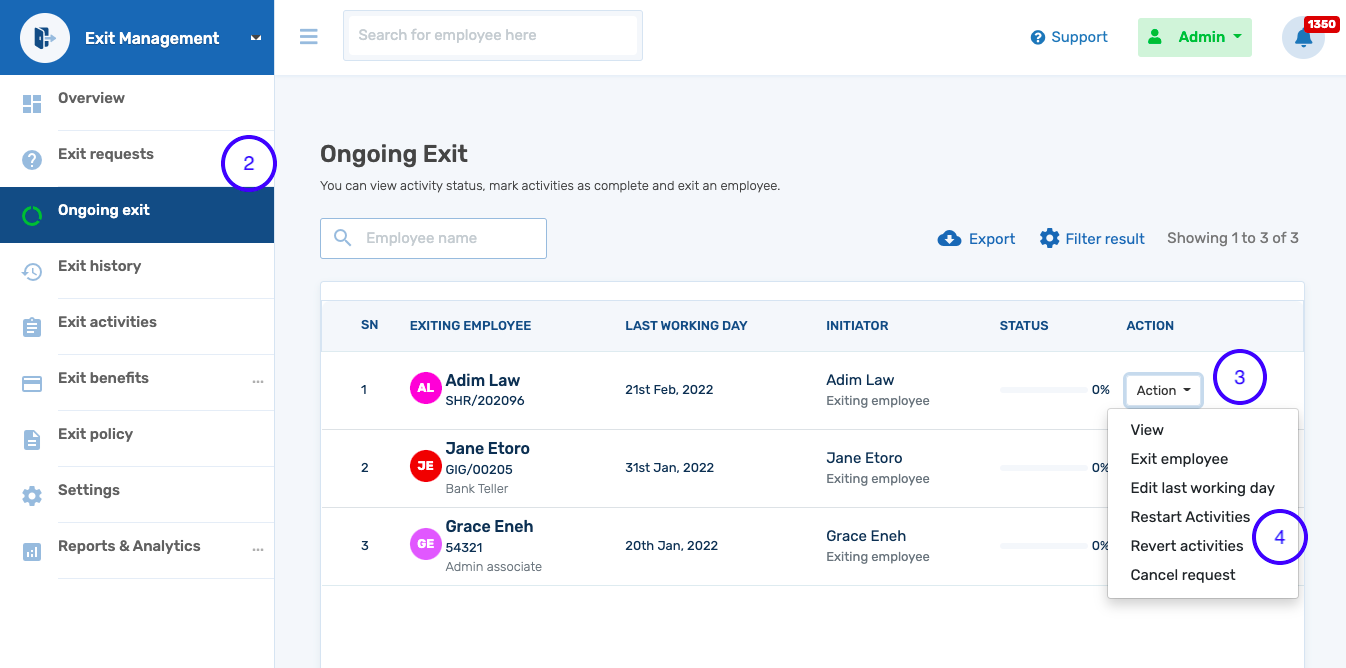Click the magnifier icon in Employee name field
This screenshot has height=668, width=1346.
[x=343, y=238]
